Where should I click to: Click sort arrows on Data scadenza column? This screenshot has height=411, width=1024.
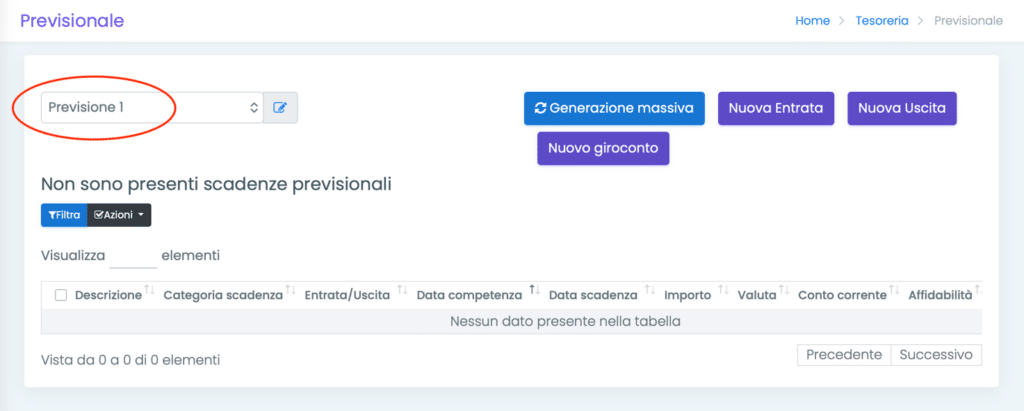click(x=650, y=291)
